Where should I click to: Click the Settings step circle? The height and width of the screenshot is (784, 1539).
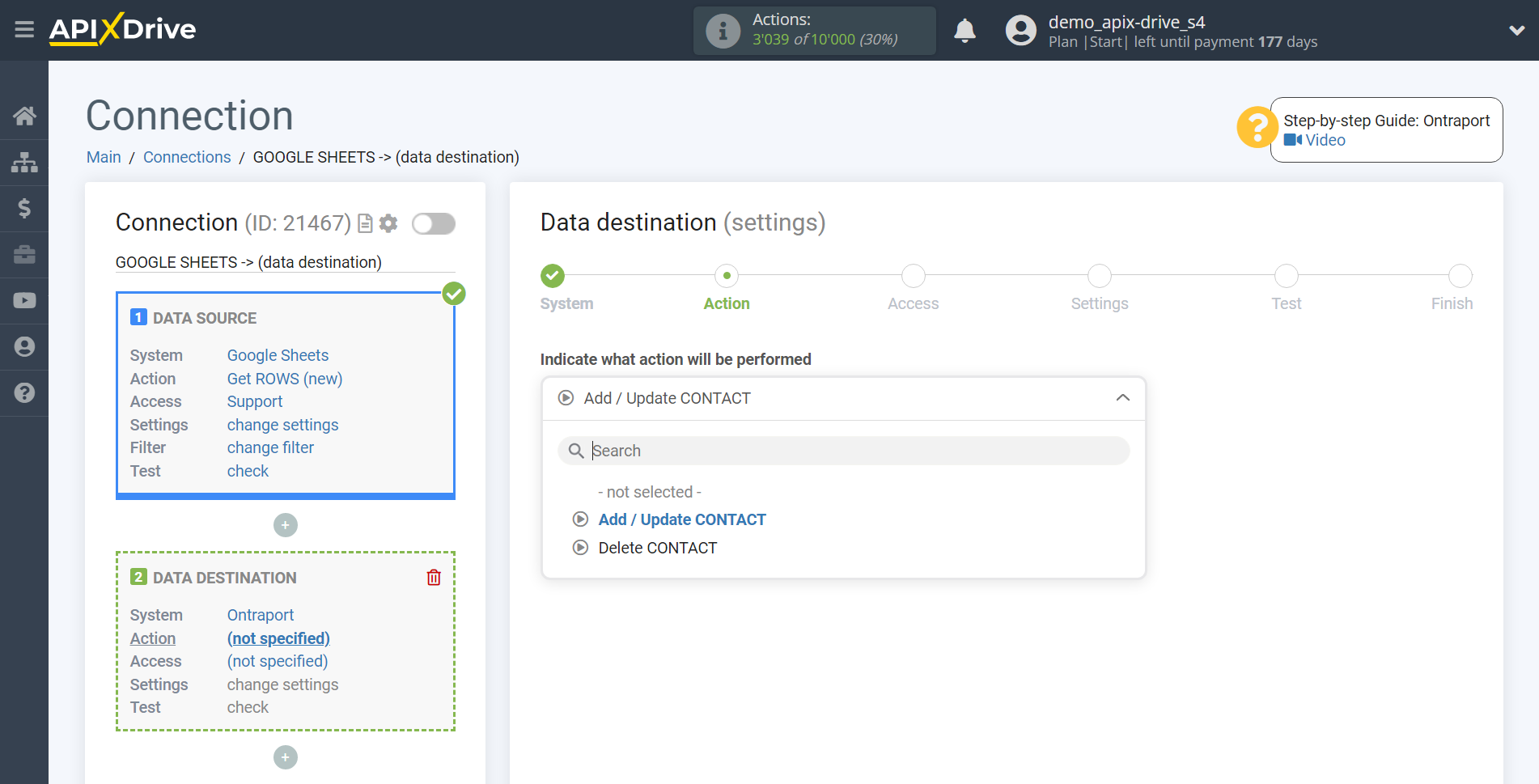(x=1100, y=276)
